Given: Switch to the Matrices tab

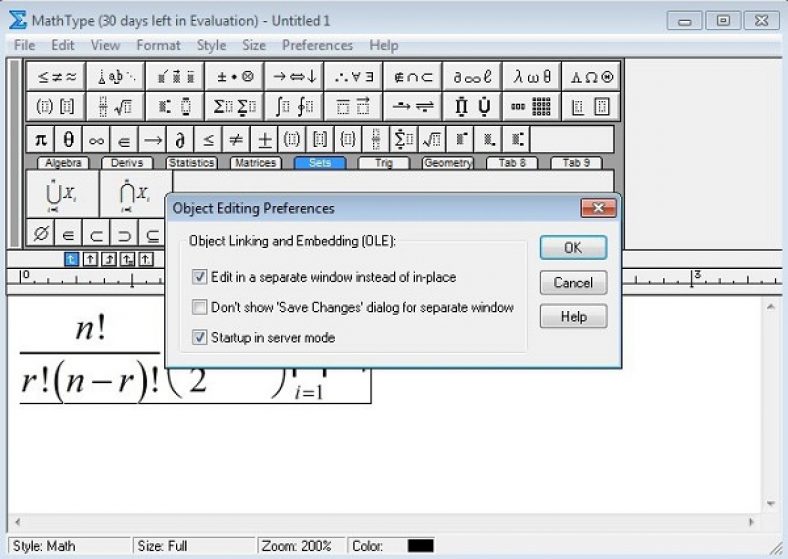Looking at the screenshot, I should pyautogui.click(x=255, y=163).
